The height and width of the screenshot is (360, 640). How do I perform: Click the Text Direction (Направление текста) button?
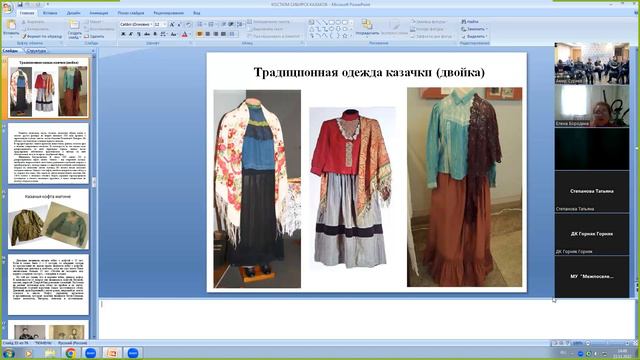(269, 22)
